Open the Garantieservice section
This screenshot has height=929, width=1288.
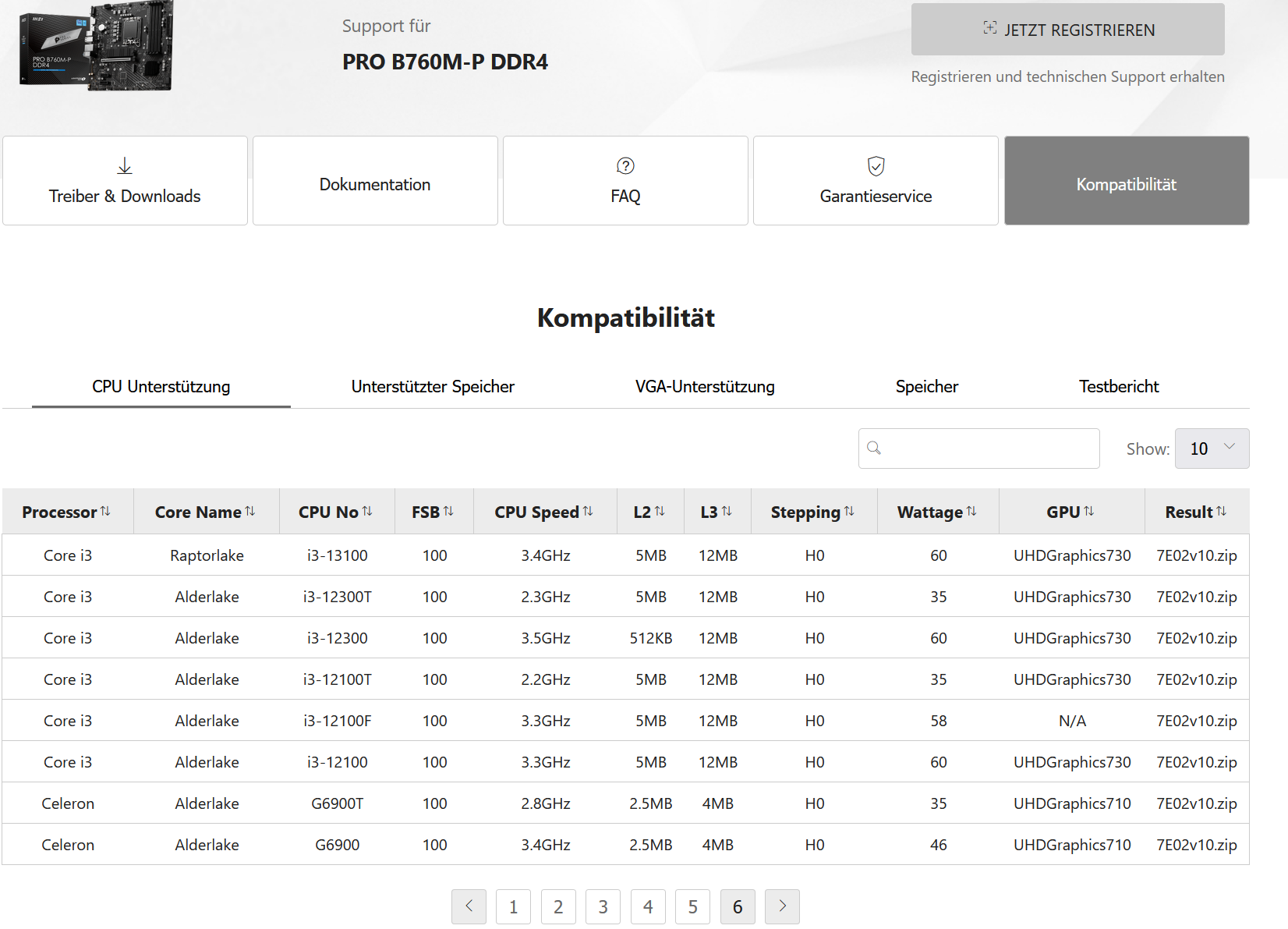coord(876,181)
